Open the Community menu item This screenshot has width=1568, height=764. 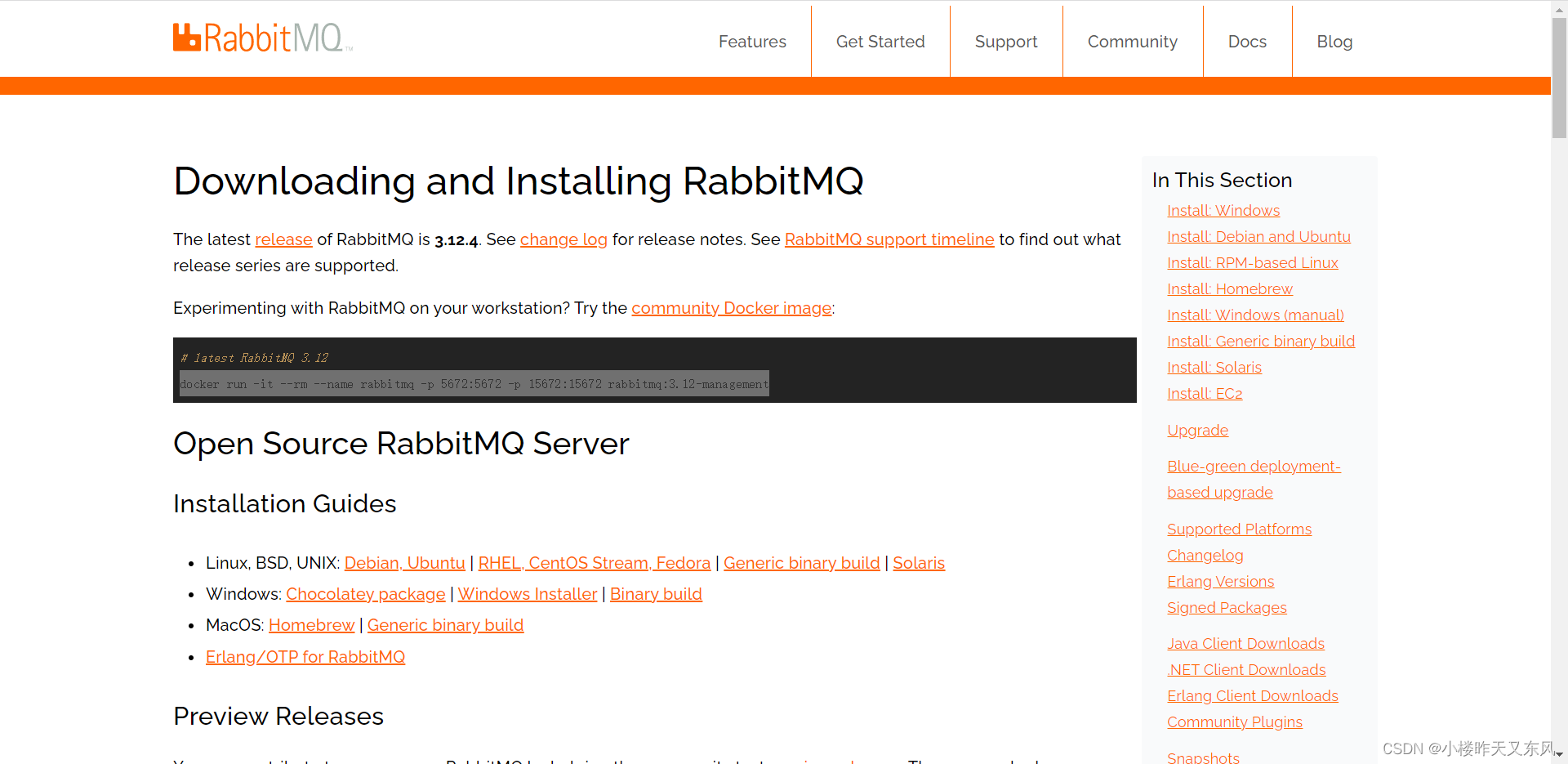click(1132, 41)
